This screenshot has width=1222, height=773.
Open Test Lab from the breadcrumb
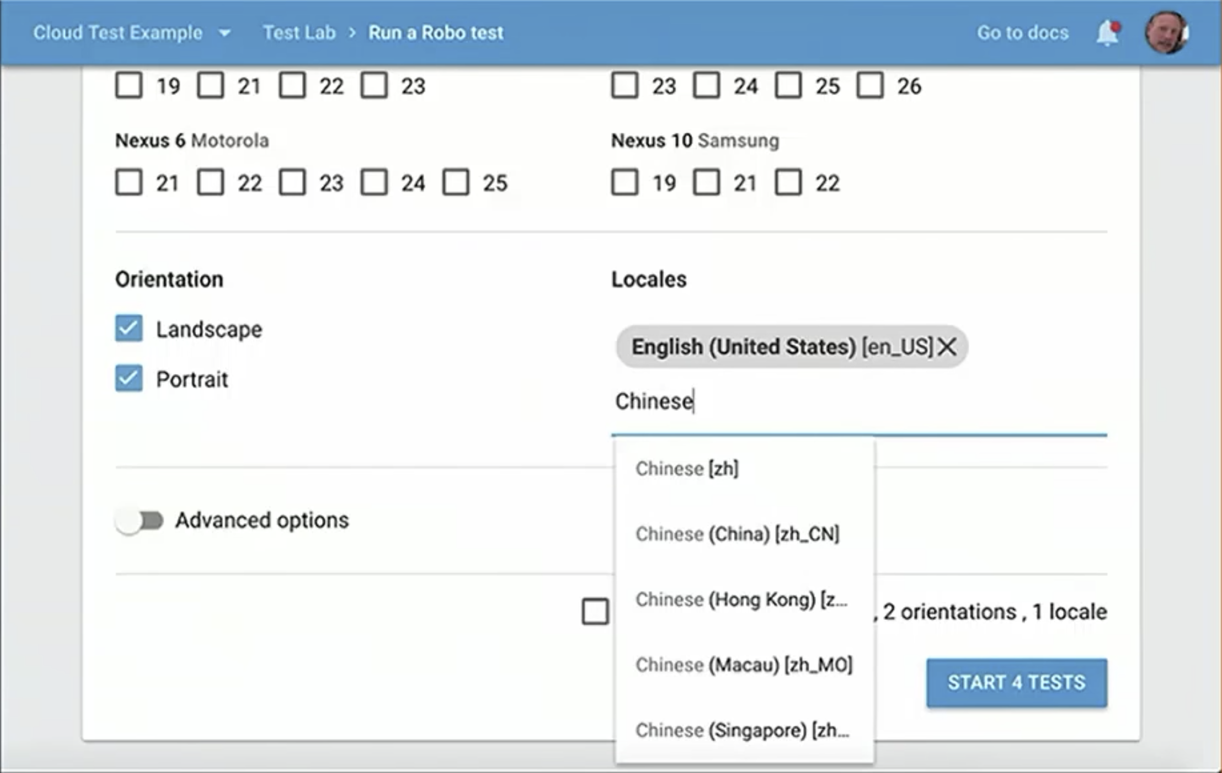(299, 32)
